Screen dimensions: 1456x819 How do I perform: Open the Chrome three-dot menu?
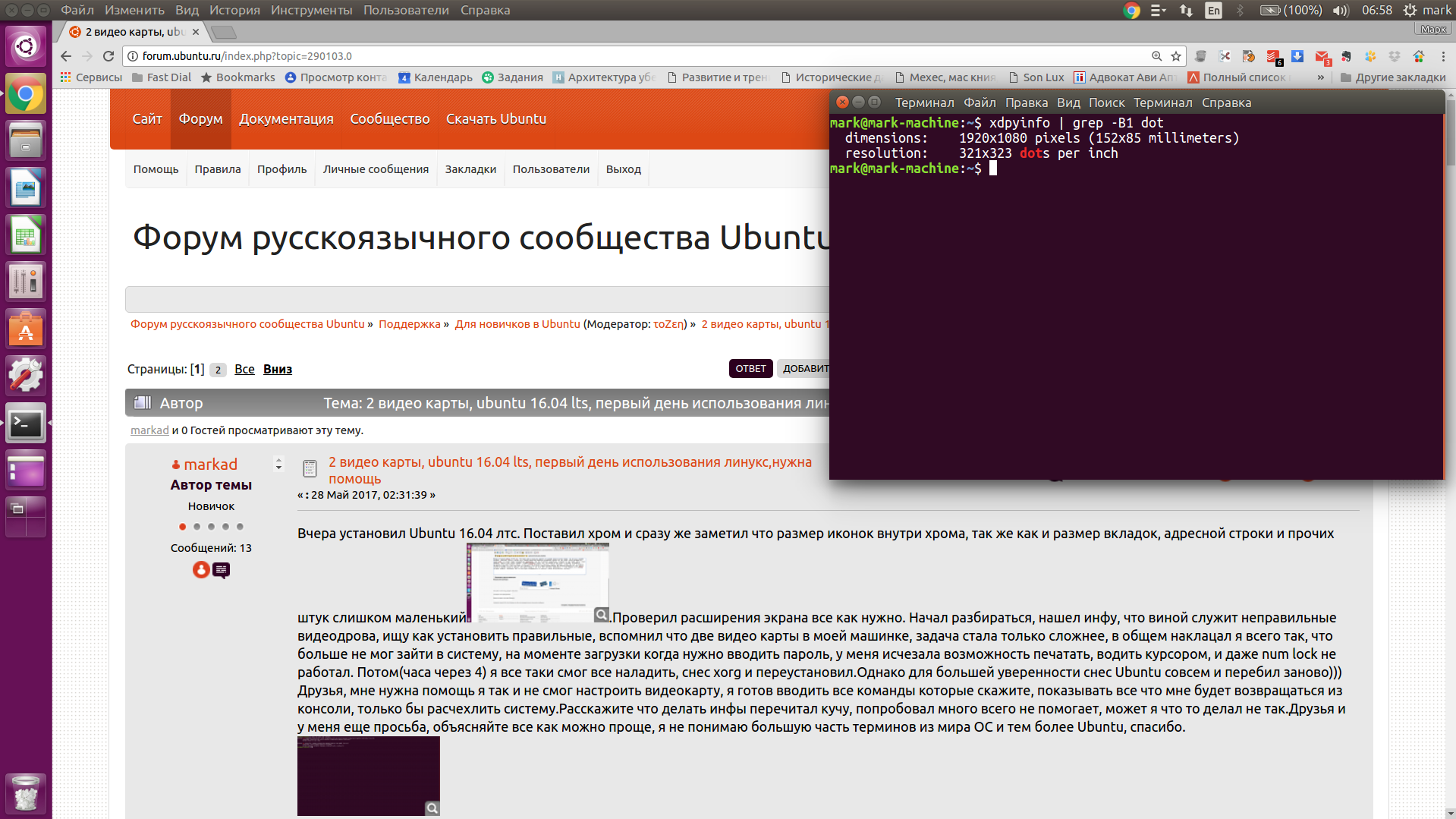[1443, 57]
